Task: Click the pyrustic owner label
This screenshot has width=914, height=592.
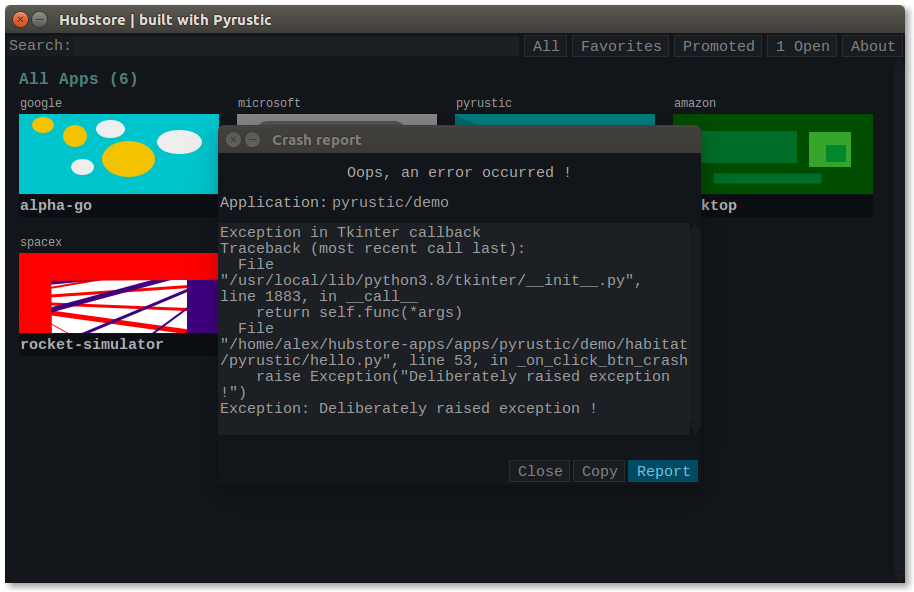Action: (x=483, y=103)
